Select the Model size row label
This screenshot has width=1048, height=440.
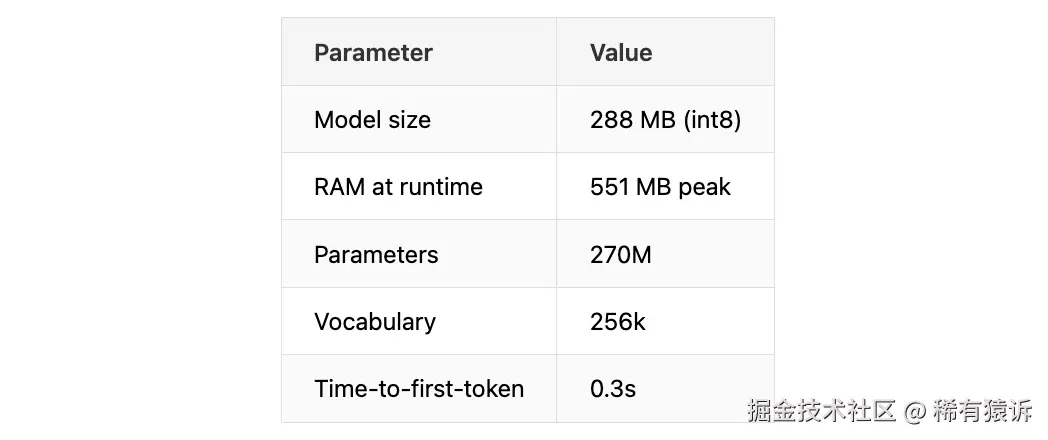372,120
